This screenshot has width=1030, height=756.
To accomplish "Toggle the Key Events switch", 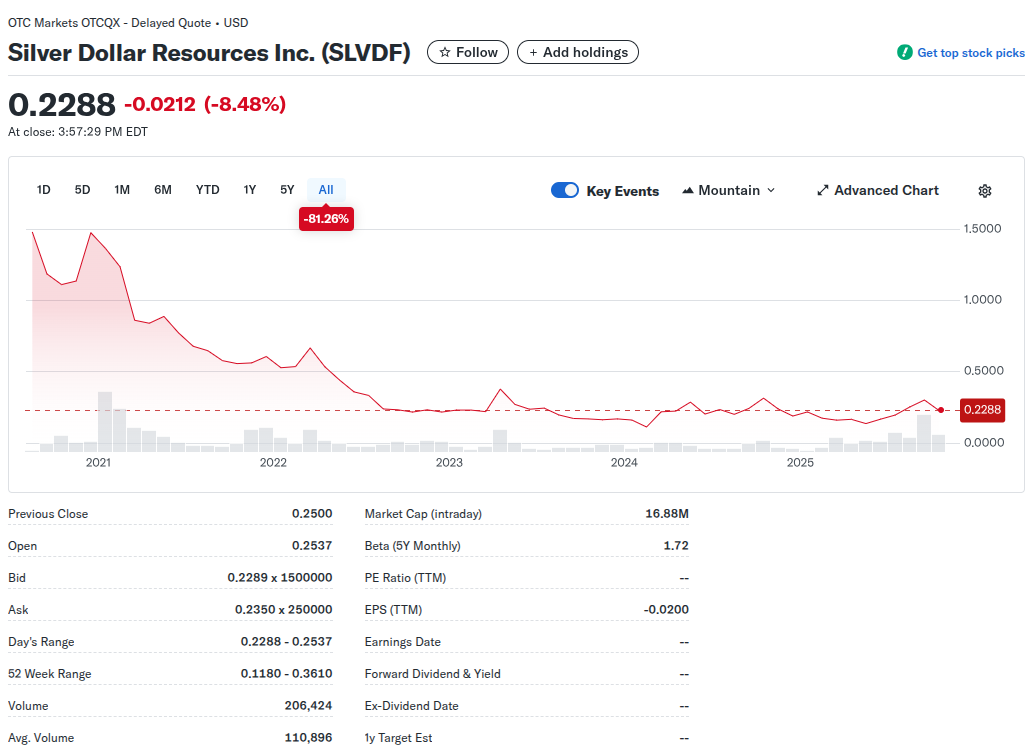I will [565, 191].
